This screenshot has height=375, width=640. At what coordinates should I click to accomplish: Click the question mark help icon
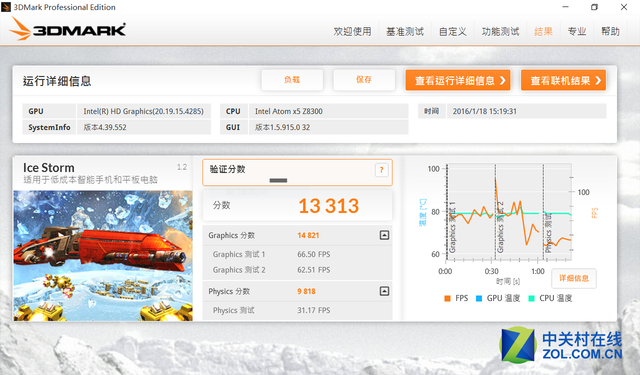382,170
